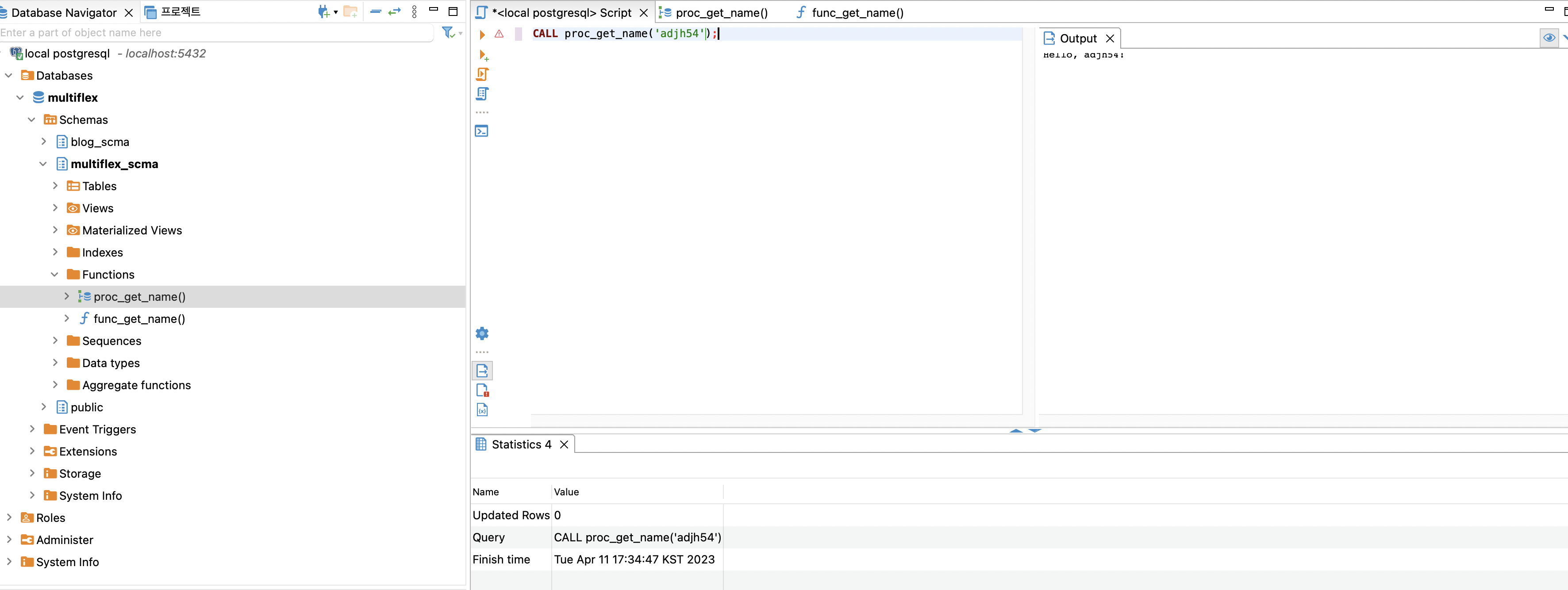Open the SQL console terminal icon
This screenshot has height=590, width=1568.
pos(481,131)
